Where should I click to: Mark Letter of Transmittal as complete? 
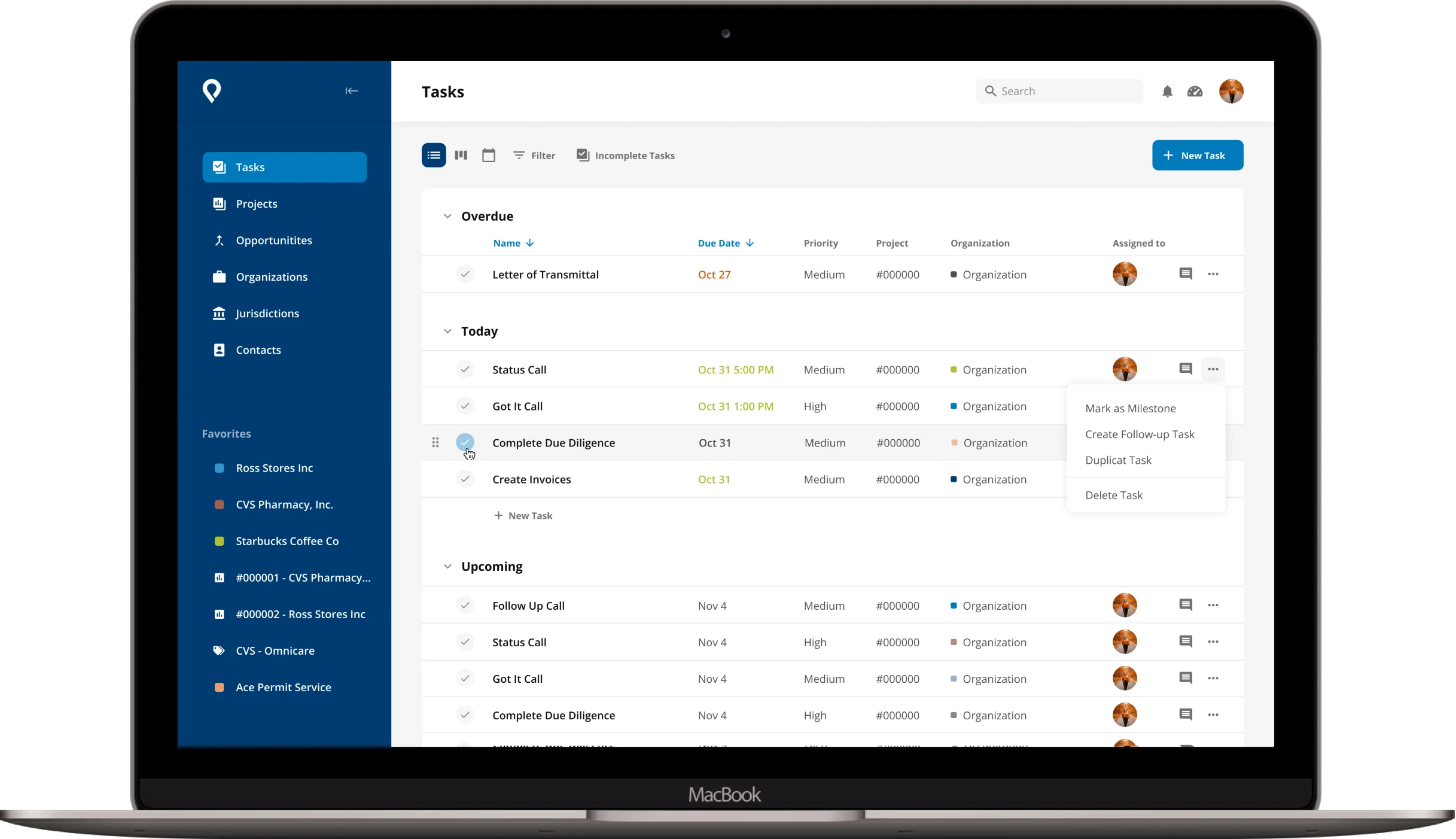[x=465, y=274]
